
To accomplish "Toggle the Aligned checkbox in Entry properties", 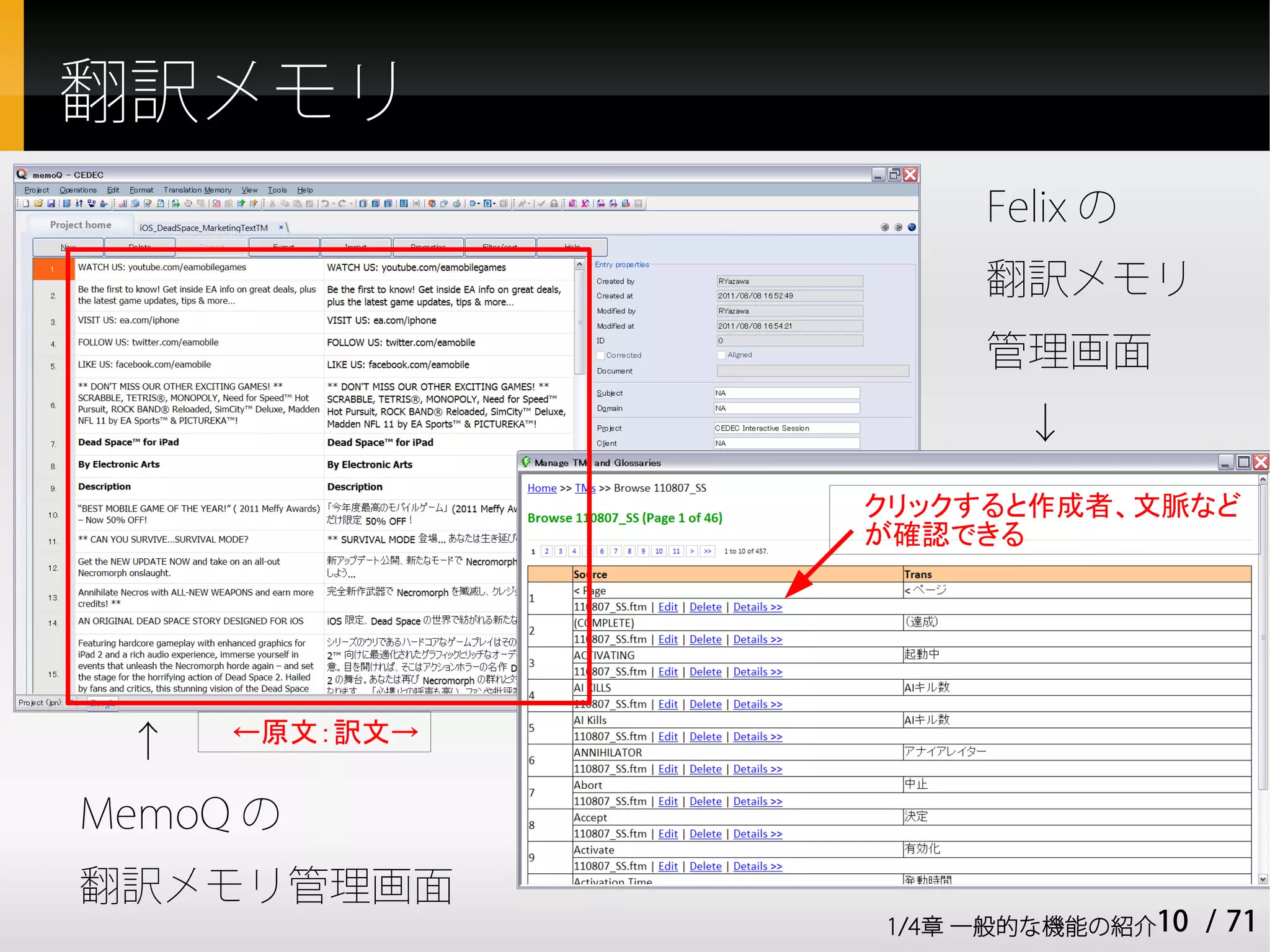I will click(721, 355).
